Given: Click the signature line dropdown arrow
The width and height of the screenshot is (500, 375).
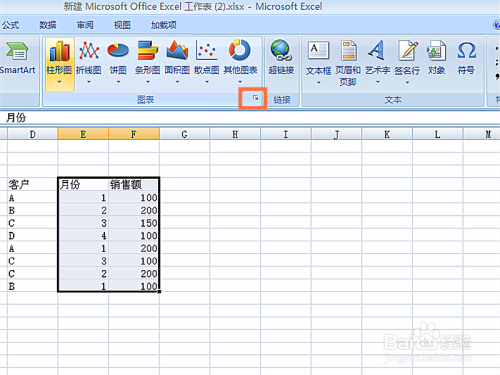Looking at the screenshot, I should click(x=407, y=82).
